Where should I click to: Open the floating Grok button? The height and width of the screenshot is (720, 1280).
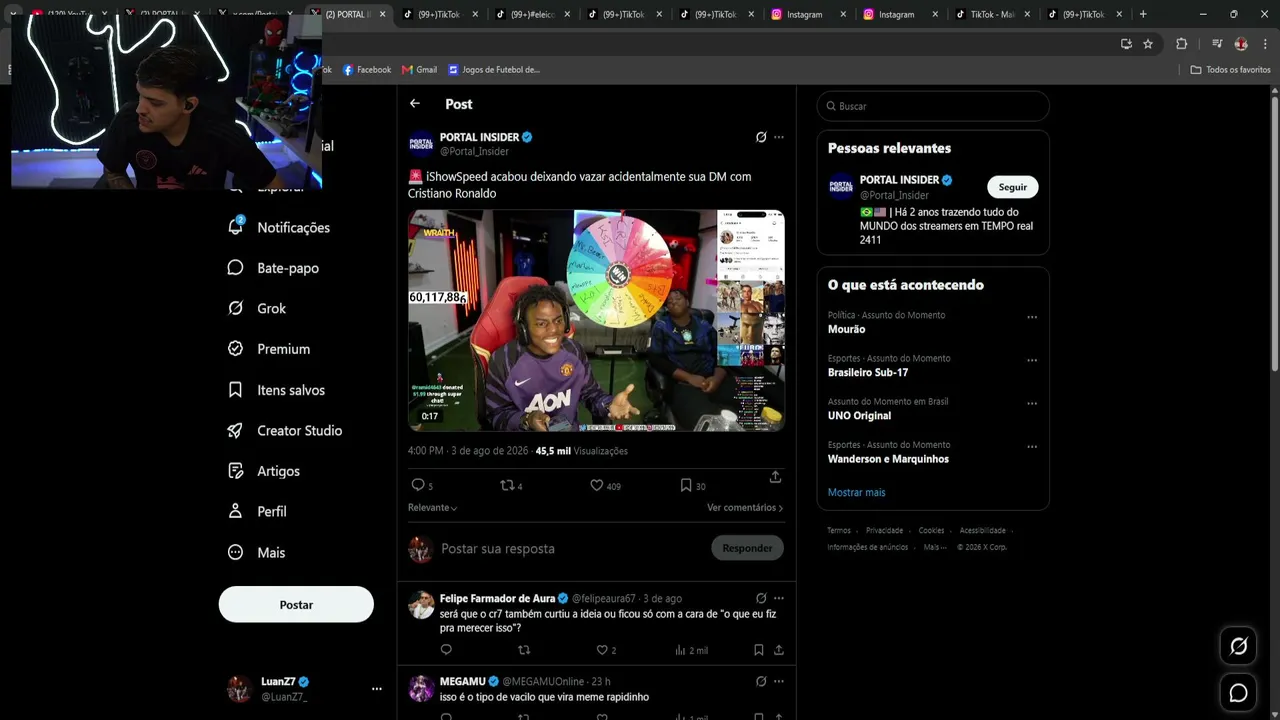[x=1238, y=646]
